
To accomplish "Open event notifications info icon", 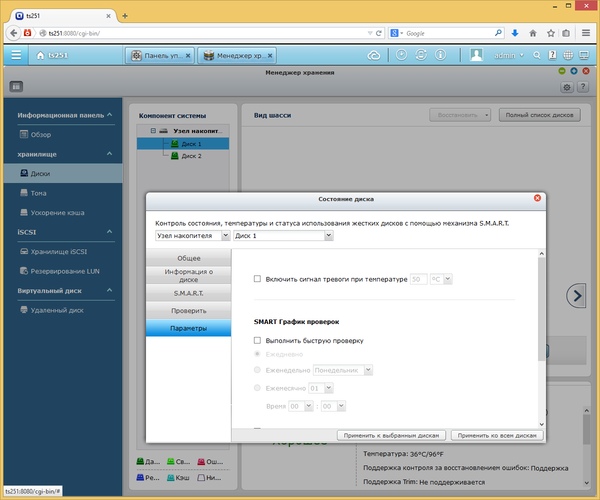I will click(440, 55).
